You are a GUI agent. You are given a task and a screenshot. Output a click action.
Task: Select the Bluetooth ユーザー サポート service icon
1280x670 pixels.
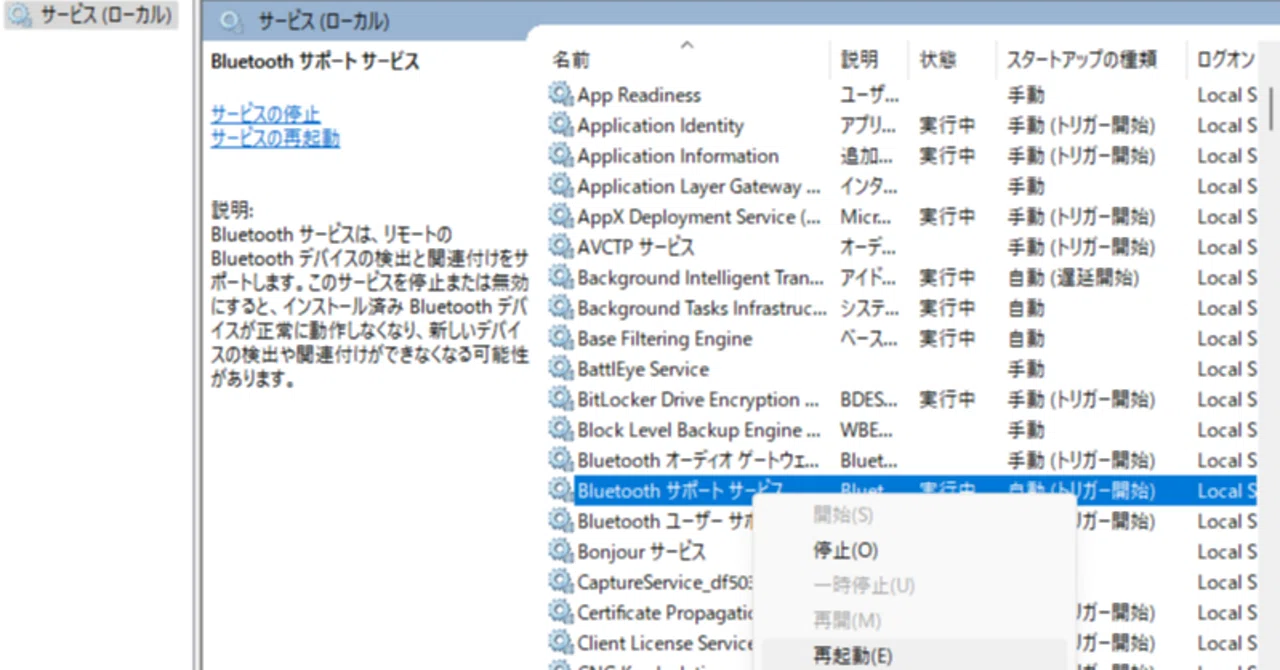pos(560,521)
